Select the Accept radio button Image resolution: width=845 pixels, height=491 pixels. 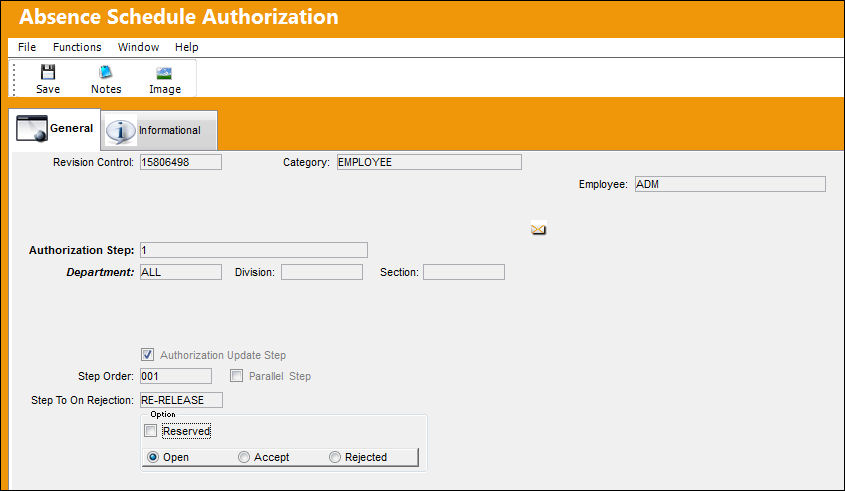coord(244,457)
